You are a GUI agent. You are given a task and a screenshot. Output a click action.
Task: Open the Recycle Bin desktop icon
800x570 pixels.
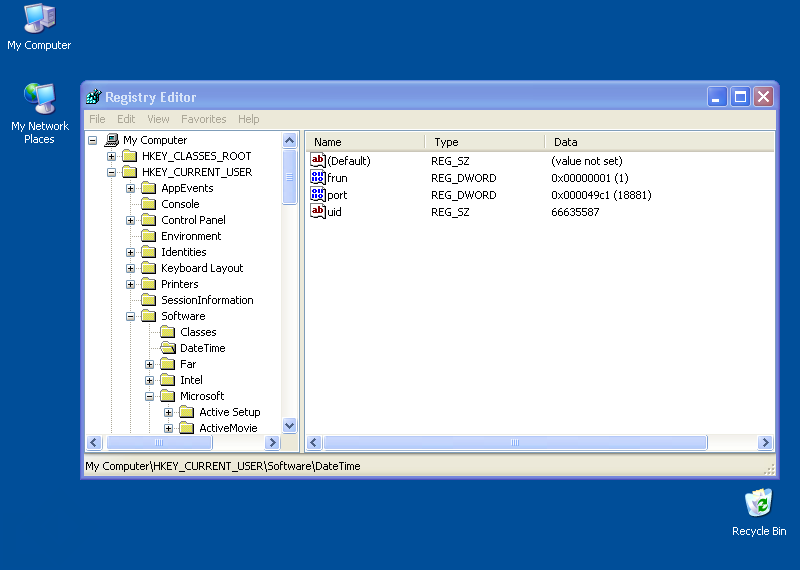pyautogui.click(x=759, y=503)
